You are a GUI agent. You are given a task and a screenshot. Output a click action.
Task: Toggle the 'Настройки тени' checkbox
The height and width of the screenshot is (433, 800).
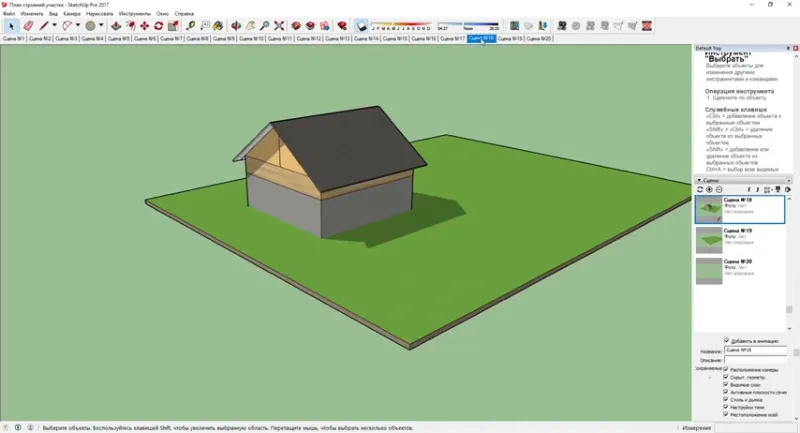726,407
